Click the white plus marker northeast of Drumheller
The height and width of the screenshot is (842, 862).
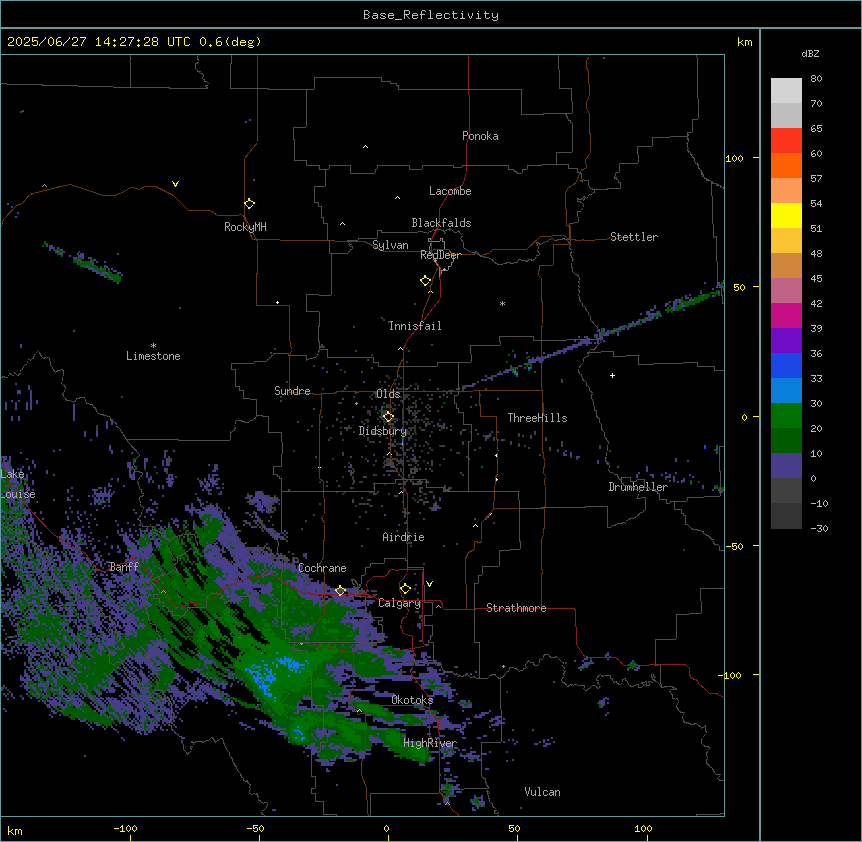click(612, 375)
